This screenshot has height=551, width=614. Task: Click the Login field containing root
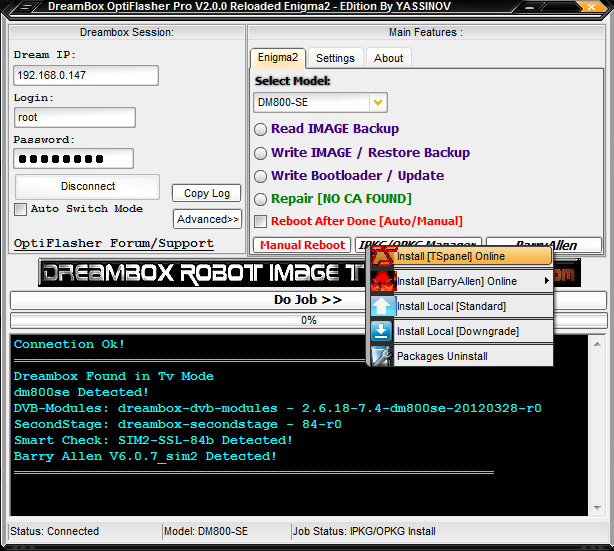[x=75, y=117]
